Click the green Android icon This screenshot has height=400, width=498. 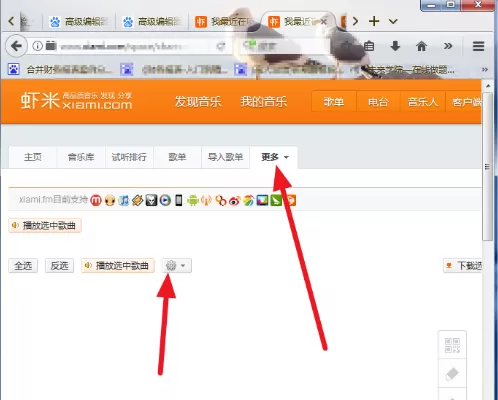coord(193,200)
